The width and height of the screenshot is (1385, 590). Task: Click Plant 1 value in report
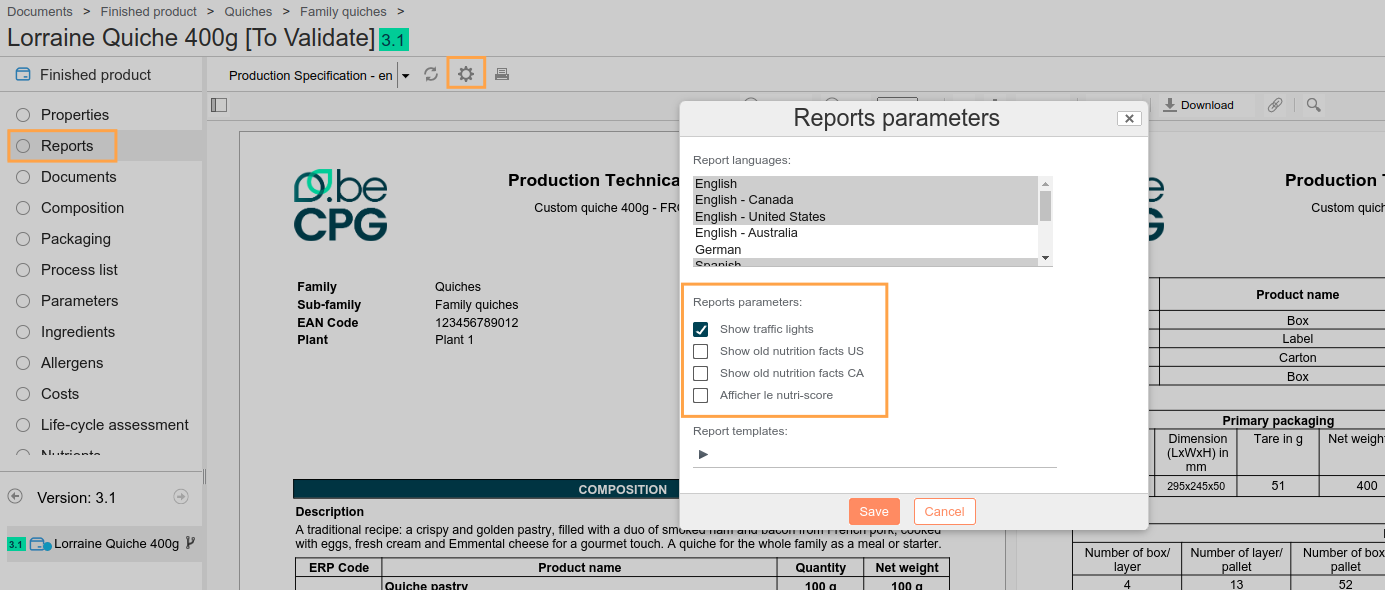click(x=455, y=340)
